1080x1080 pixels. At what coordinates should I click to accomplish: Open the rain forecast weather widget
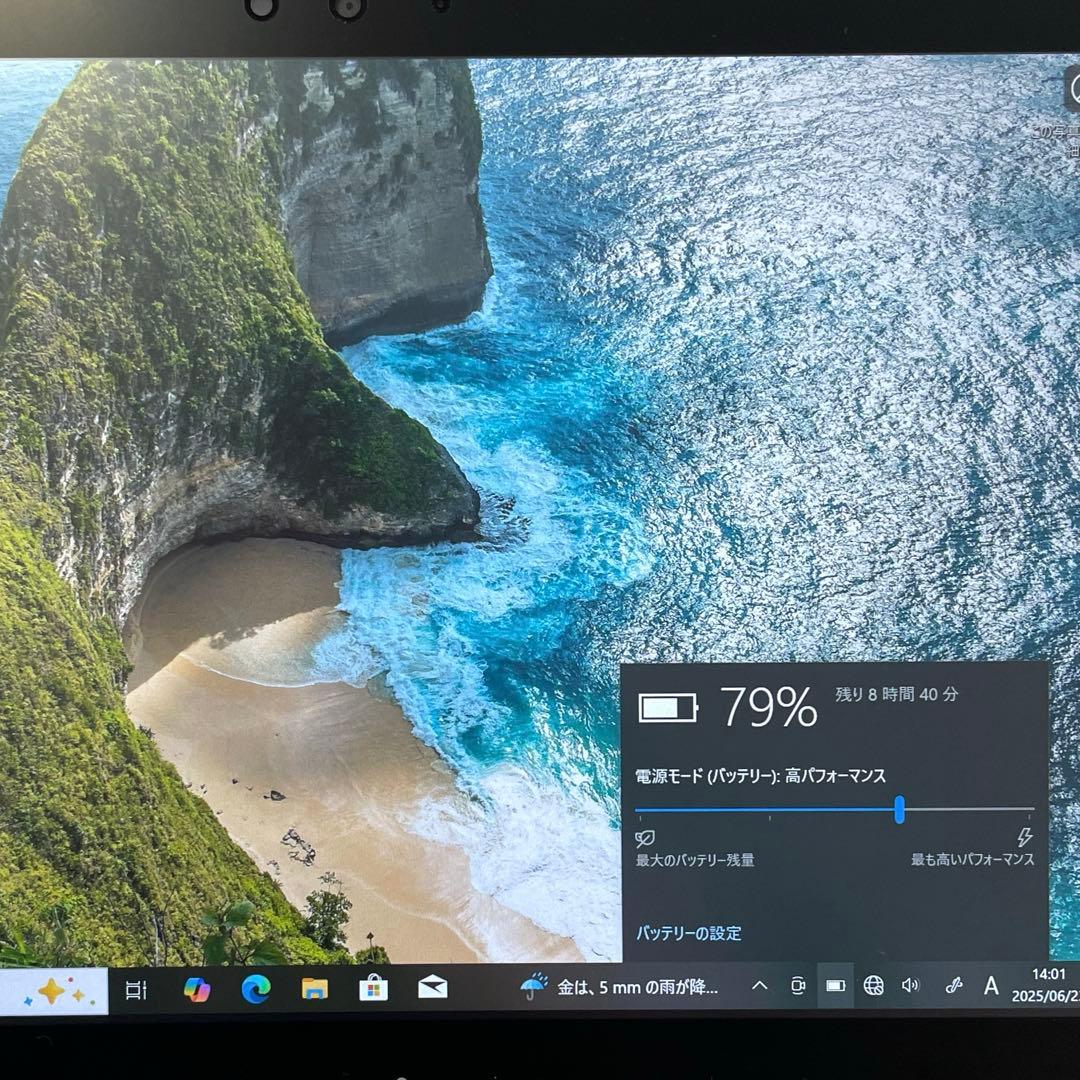pyautogui.click(x=620, y=987)
